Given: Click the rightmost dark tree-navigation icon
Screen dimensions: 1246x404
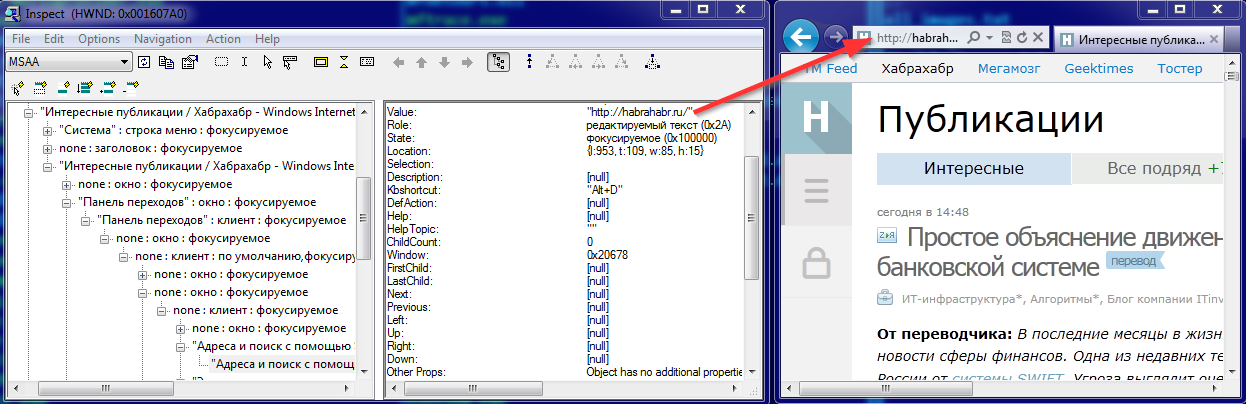Looking at the screenshot, I should [652, 62].
